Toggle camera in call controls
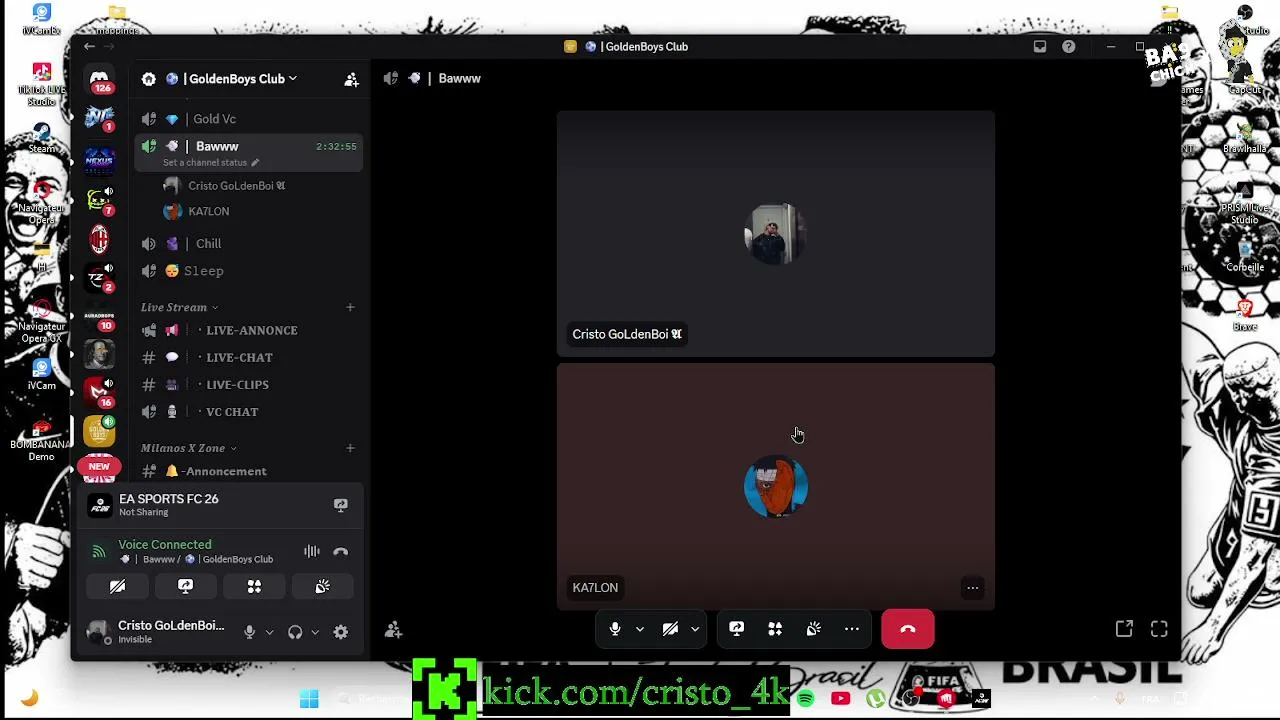This screenshot has width=1280, height=720. [670, 629]
